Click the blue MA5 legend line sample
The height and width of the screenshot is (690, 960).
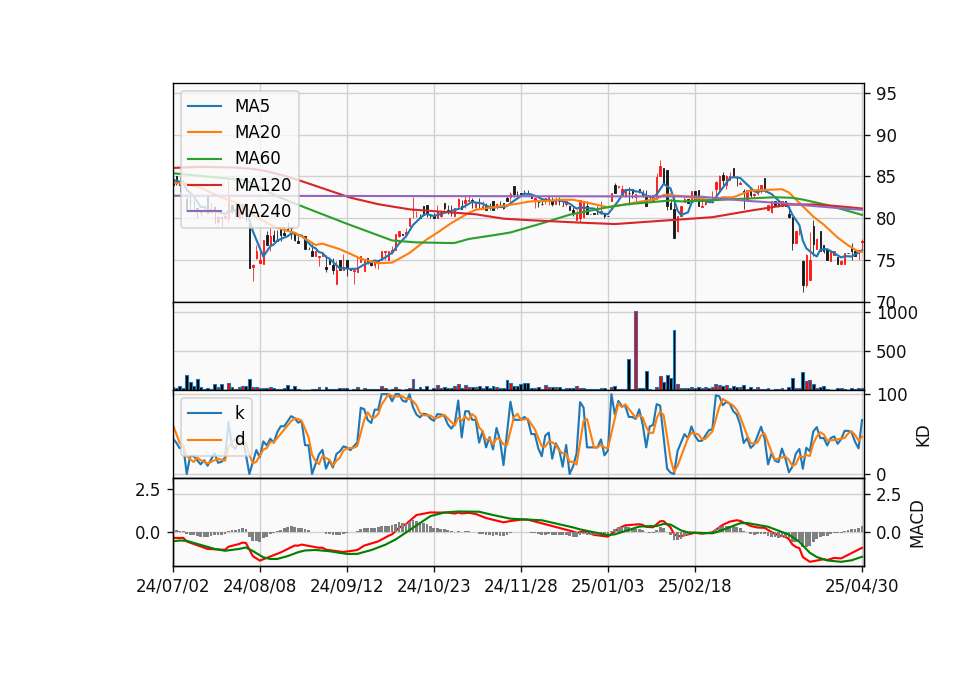tap(204, 107)
